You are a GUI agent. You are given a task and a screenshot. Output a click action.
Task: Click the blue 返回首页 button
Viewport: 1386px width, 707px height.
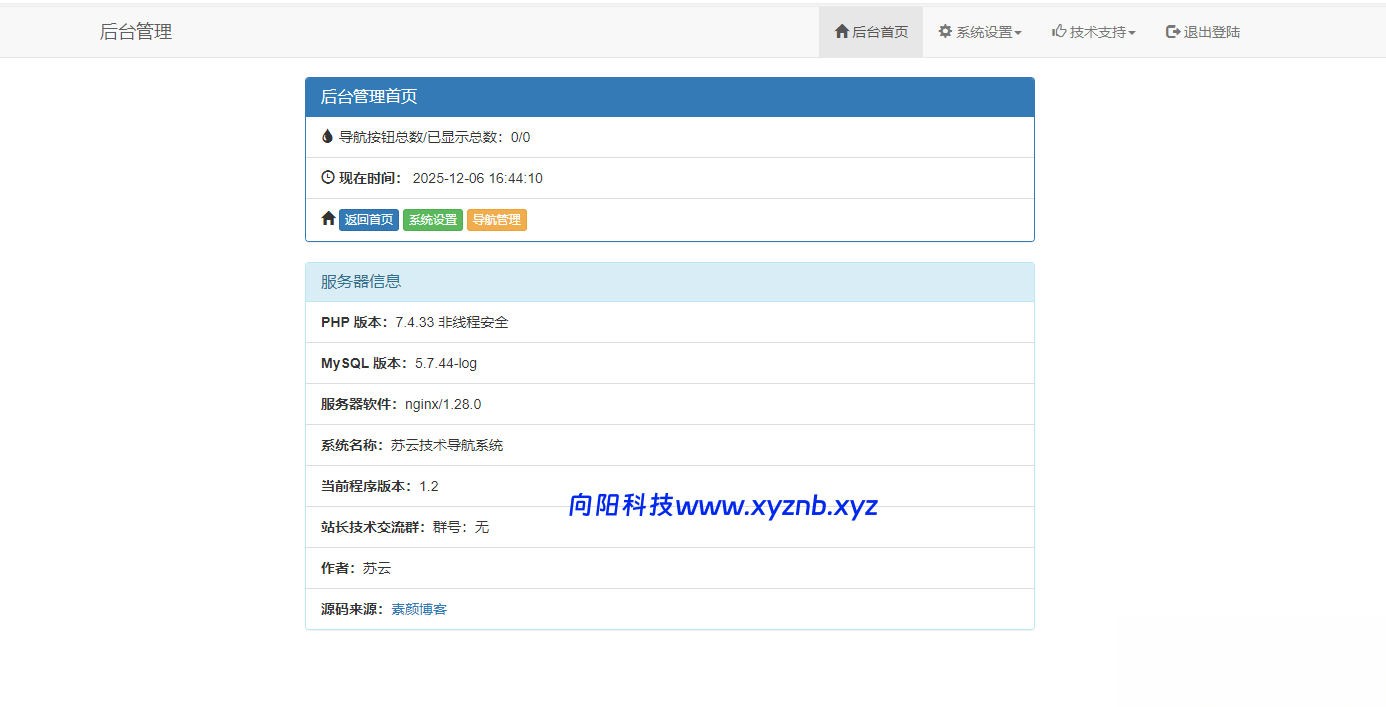[x=368, y=219]
